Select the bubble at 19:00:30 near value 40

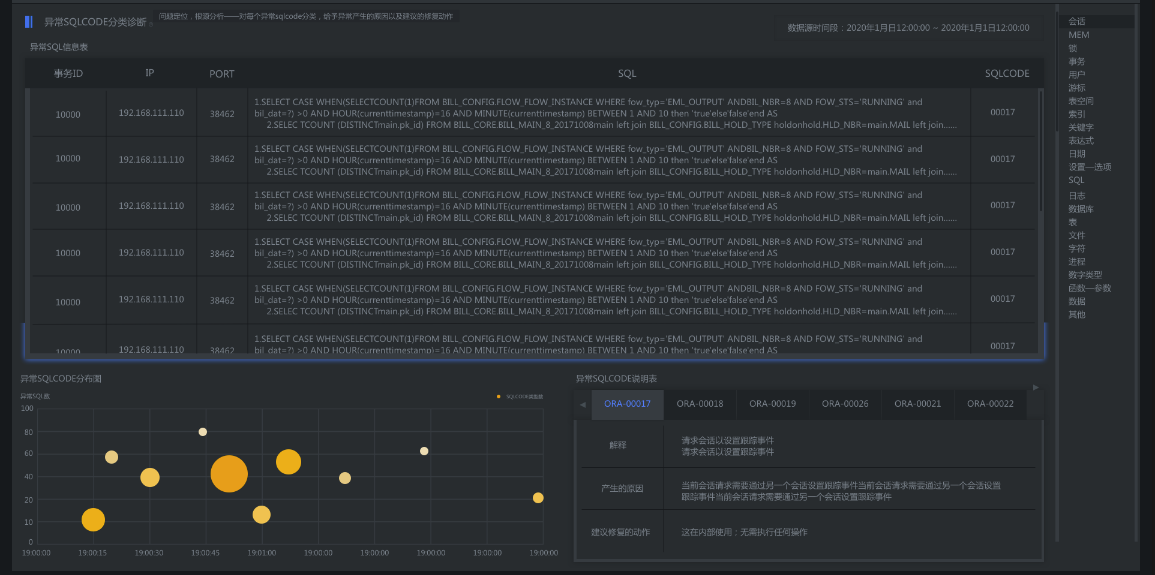[x=150, y=478]
